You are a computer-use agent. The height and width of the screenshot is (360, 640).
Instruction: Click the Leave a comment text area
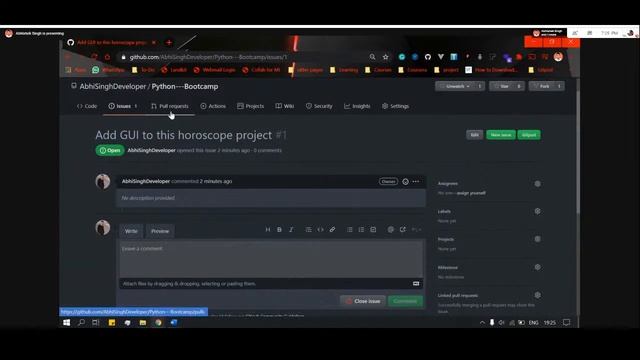click(271, 259)
